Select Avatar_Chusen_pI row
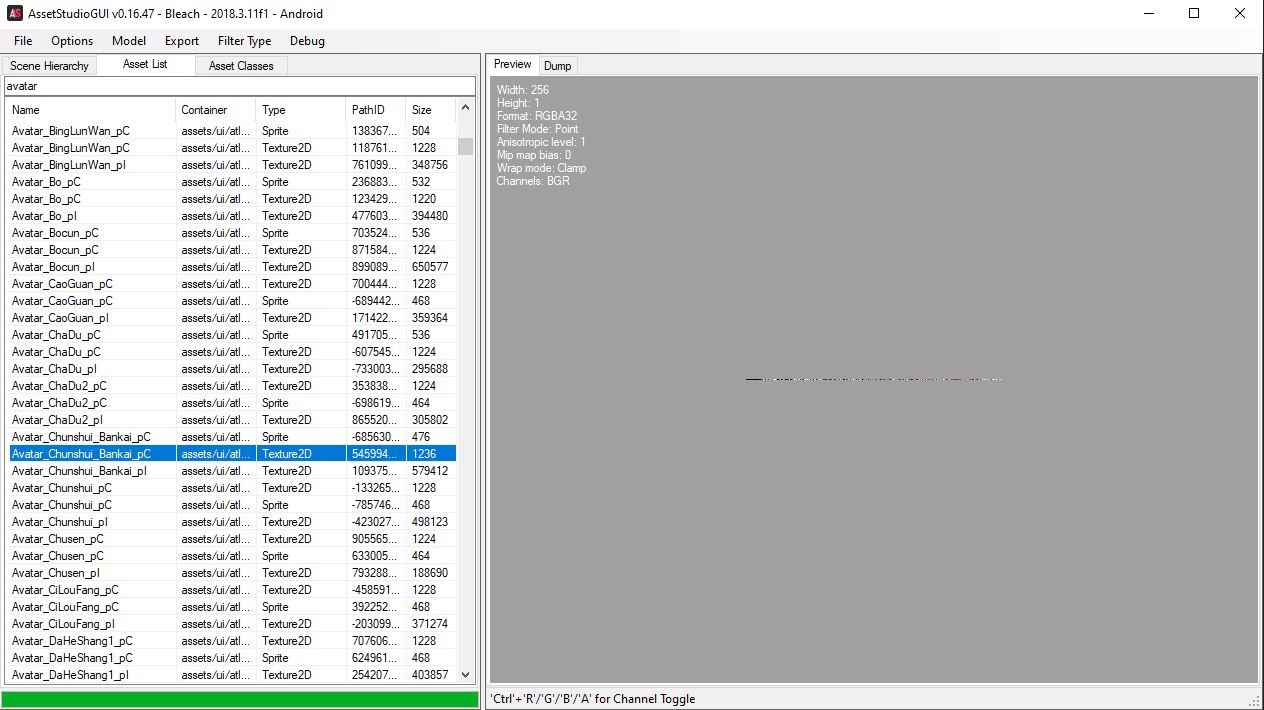This screenshot has height=710, width=1264. click(232, 573)
